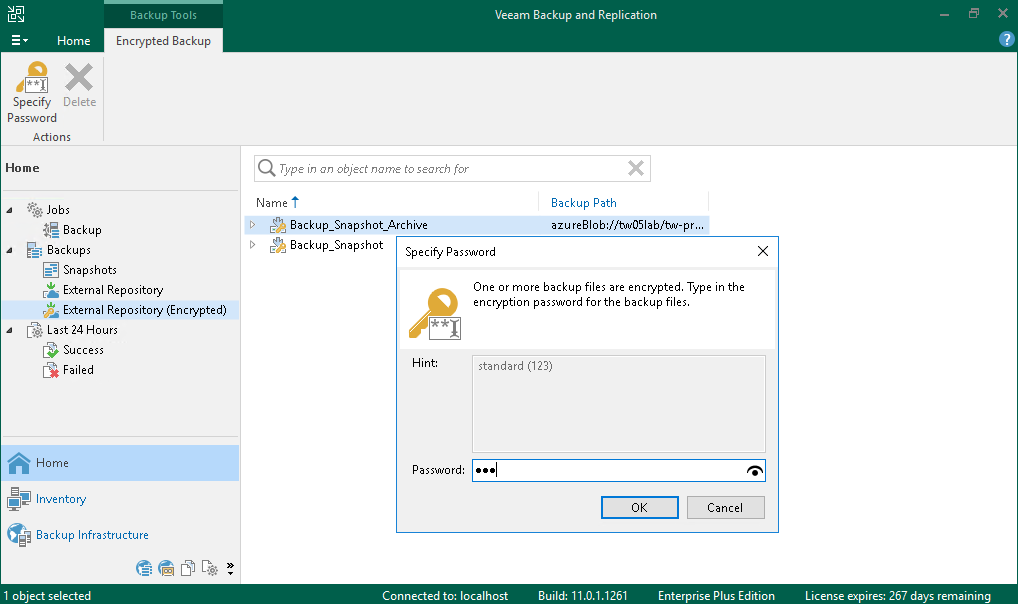Click the stacked pages icon in navigation footer
The image size is (1018, 604).
tap(188, 568)
